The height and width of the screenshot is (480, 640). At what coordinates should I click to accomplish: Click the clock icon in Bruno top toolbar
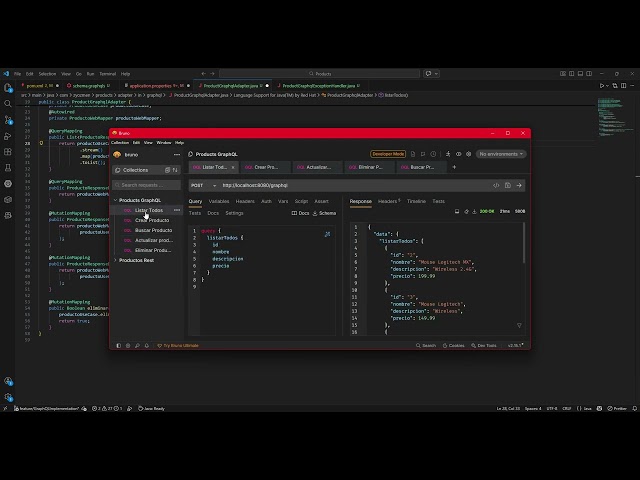(433, 154)
